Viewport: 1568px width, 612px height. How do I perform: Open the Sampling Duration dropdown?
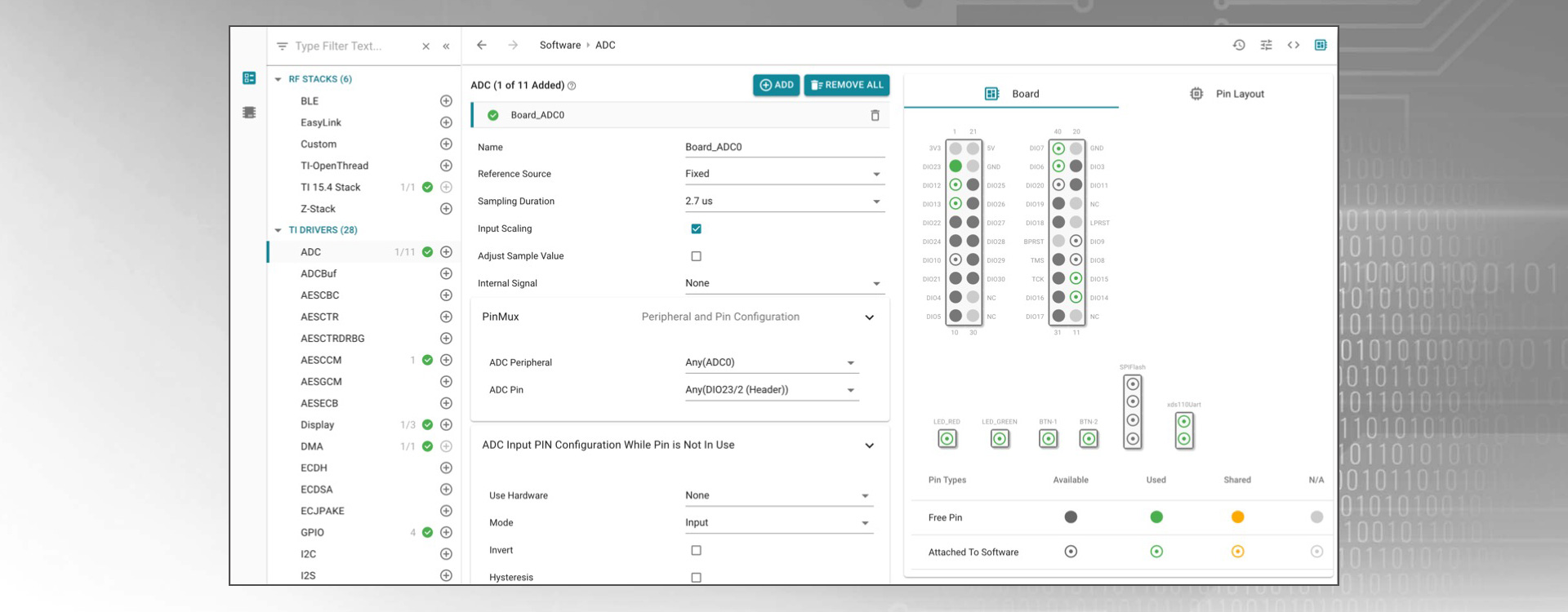click(x=784, y=202)
